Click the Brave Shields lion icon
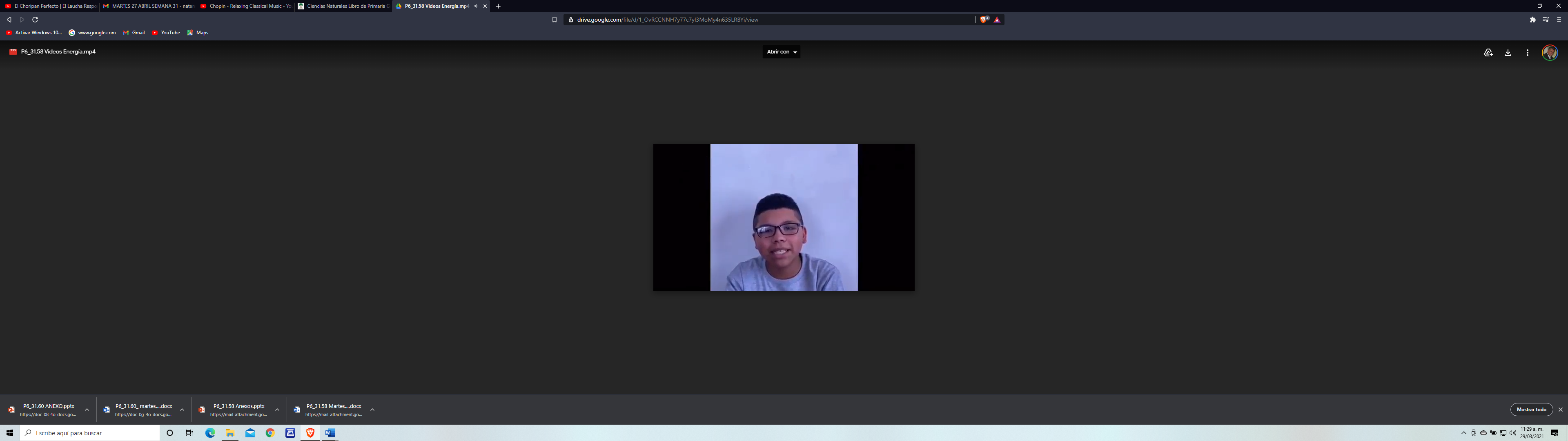Viewport: 1568px width, 441px height. (984, 20)
